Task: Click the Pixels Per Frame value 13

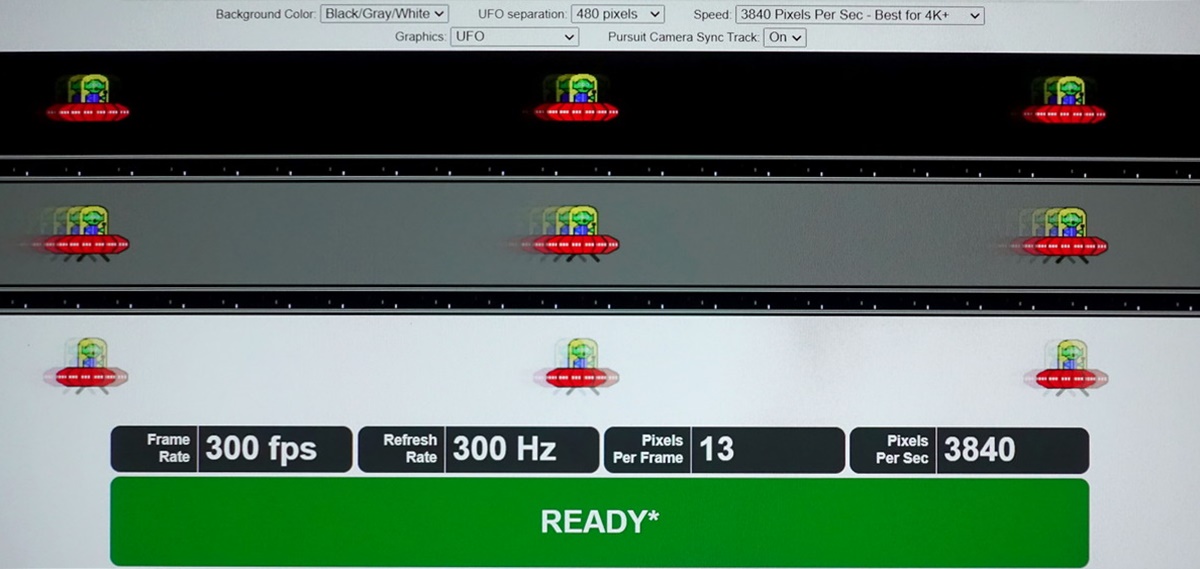Action: tap(717, 450)
